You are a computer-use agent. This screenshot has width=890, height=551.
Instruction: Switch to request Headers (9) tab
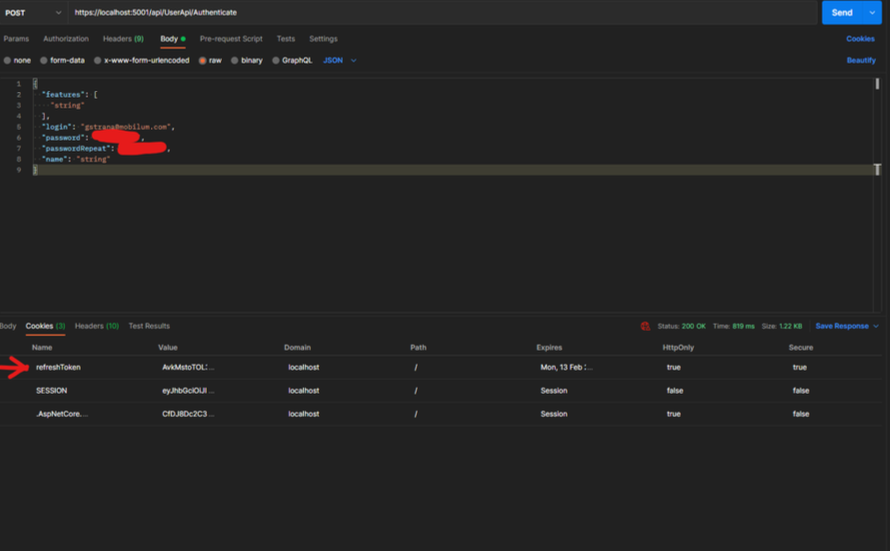pyautogui.click(x=123, y=39)
